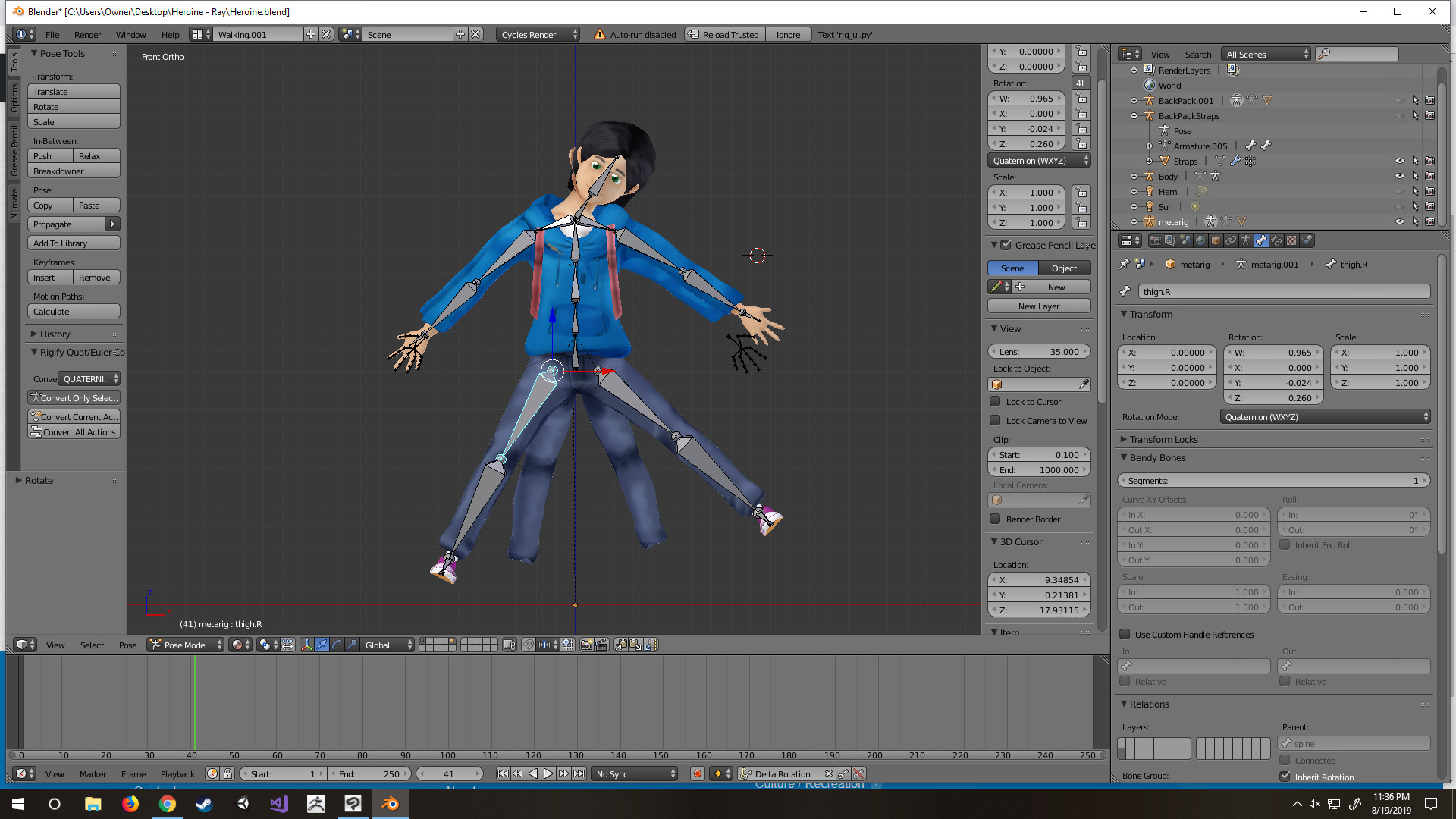Enable the Render Border checkbox
Screen dimensions: 1456x819
click(x=995, y=519)
